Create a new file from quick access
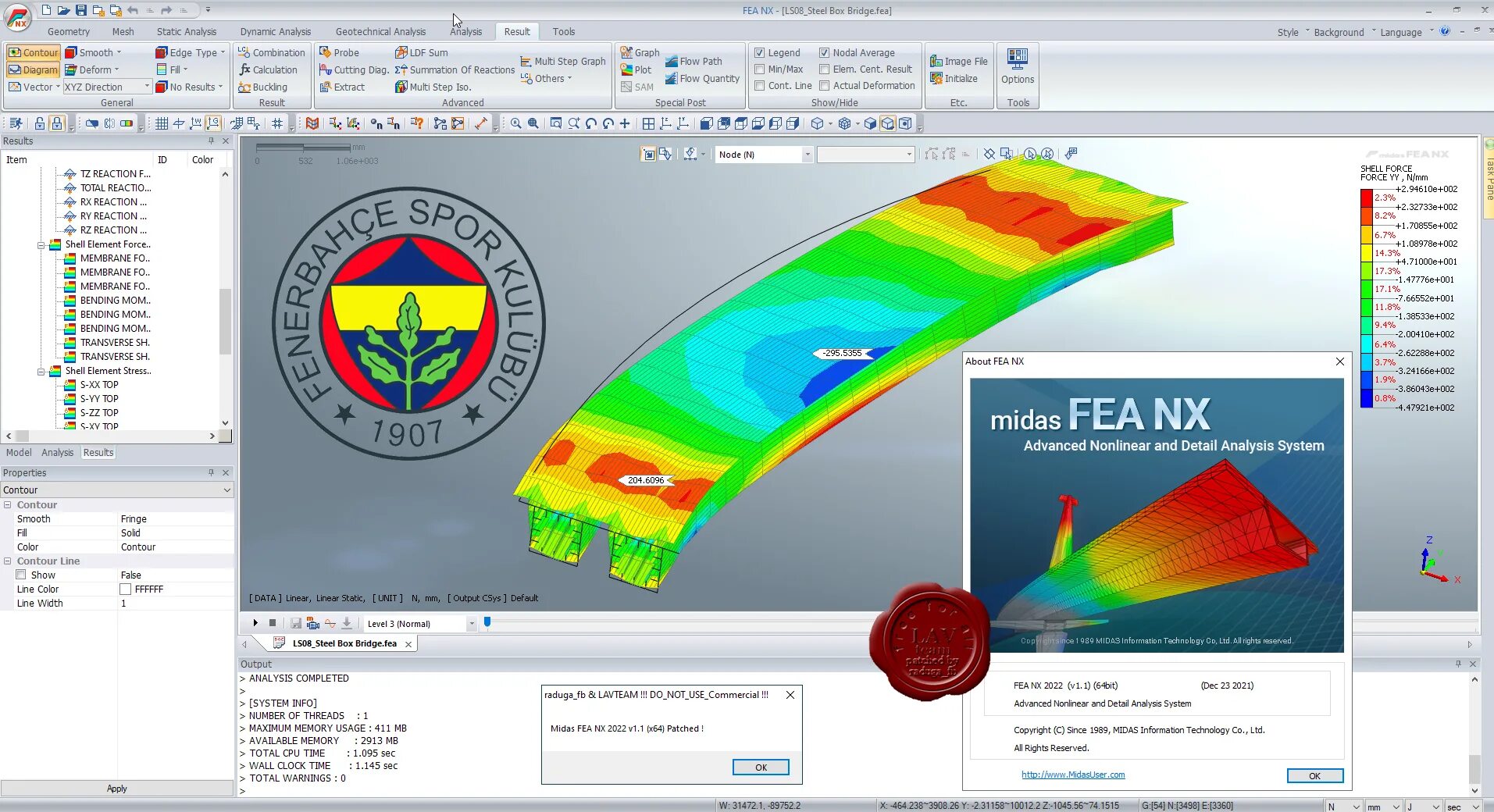This screenshot has height=812, width=1494. 46,10
